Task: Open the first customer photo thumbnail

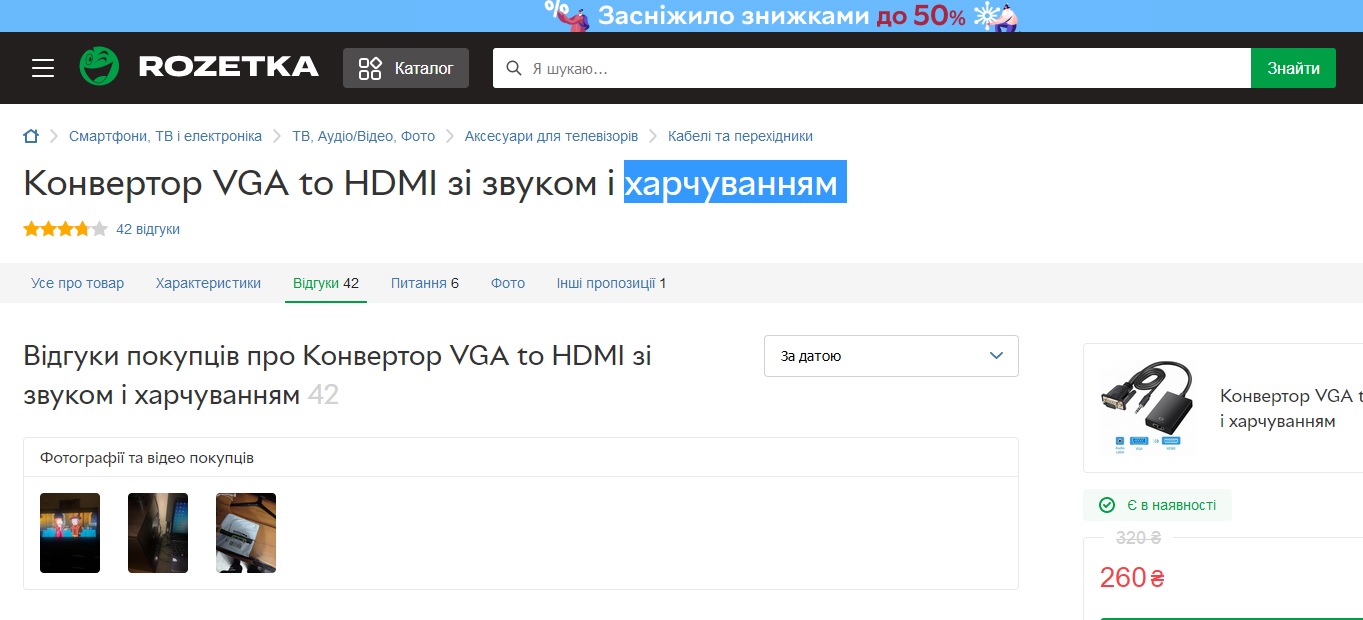Action: (x=70, y=533)
